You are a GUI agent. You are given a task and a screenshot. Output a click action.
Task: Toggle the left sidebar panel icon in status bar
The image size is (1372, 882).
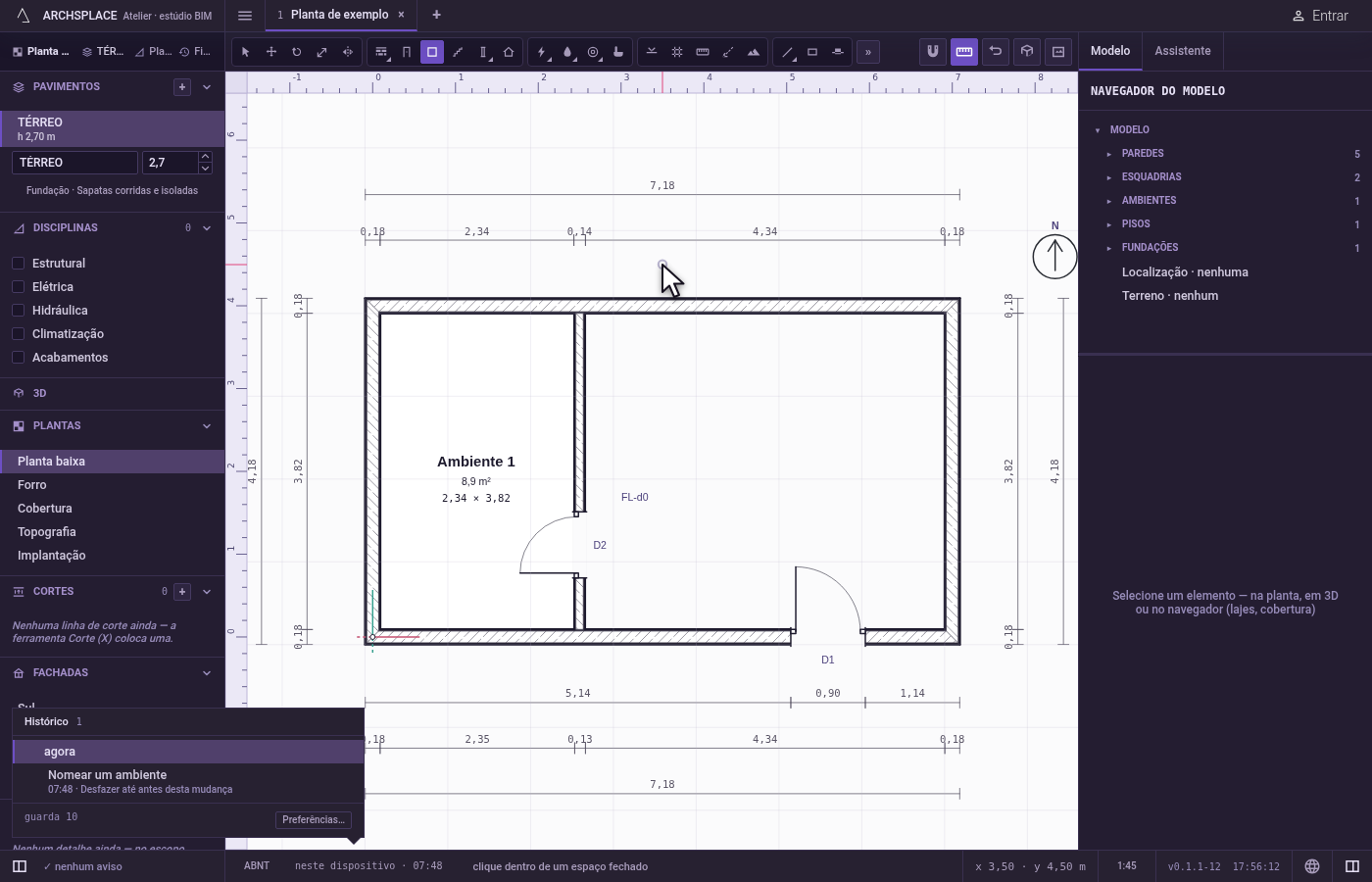20,866
